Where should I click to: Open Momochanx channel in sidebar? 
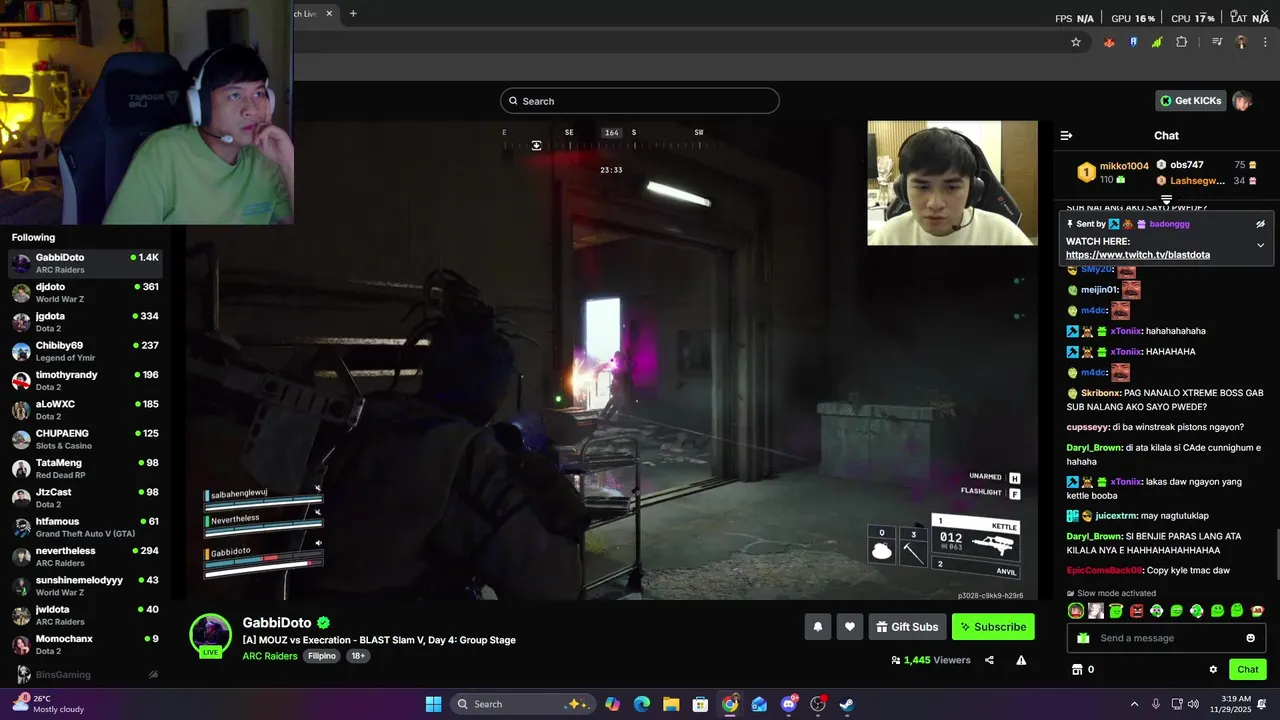[85, 644]
